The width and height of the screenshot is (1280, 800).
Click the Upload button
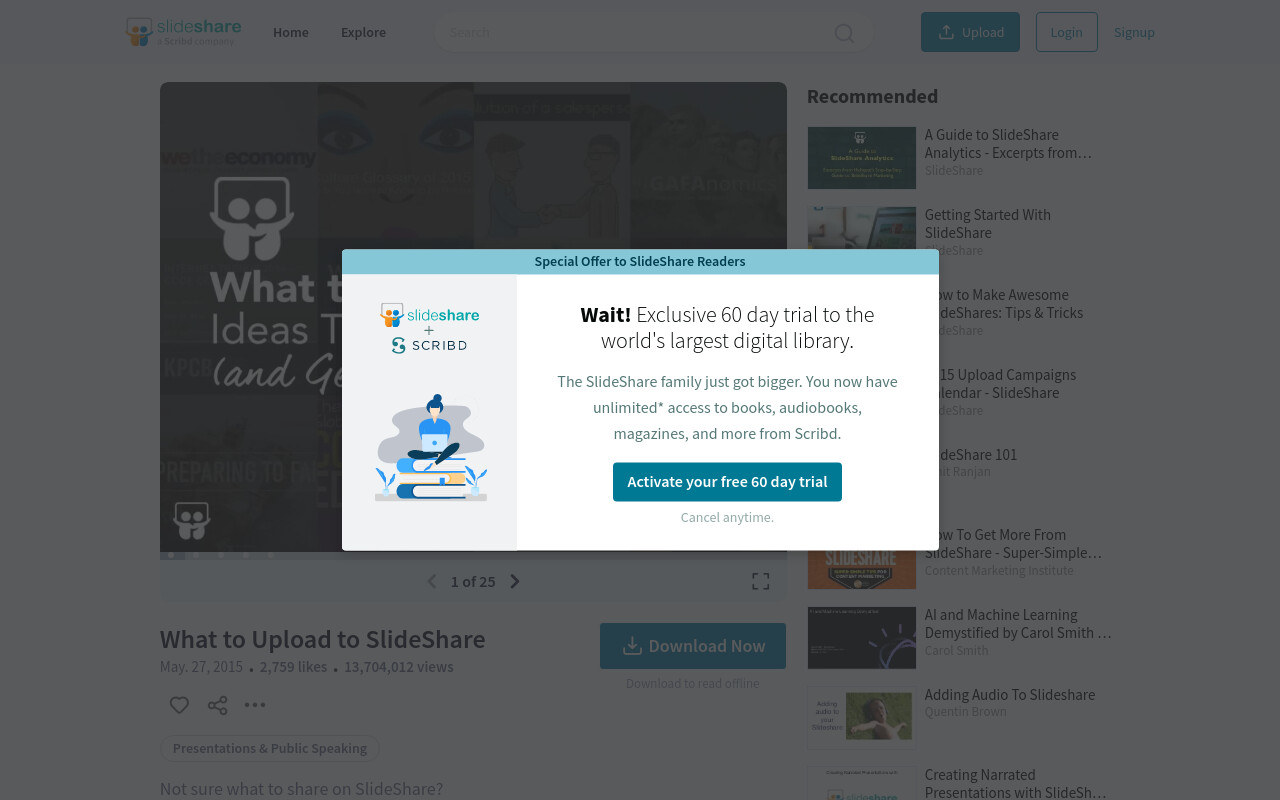970,32
